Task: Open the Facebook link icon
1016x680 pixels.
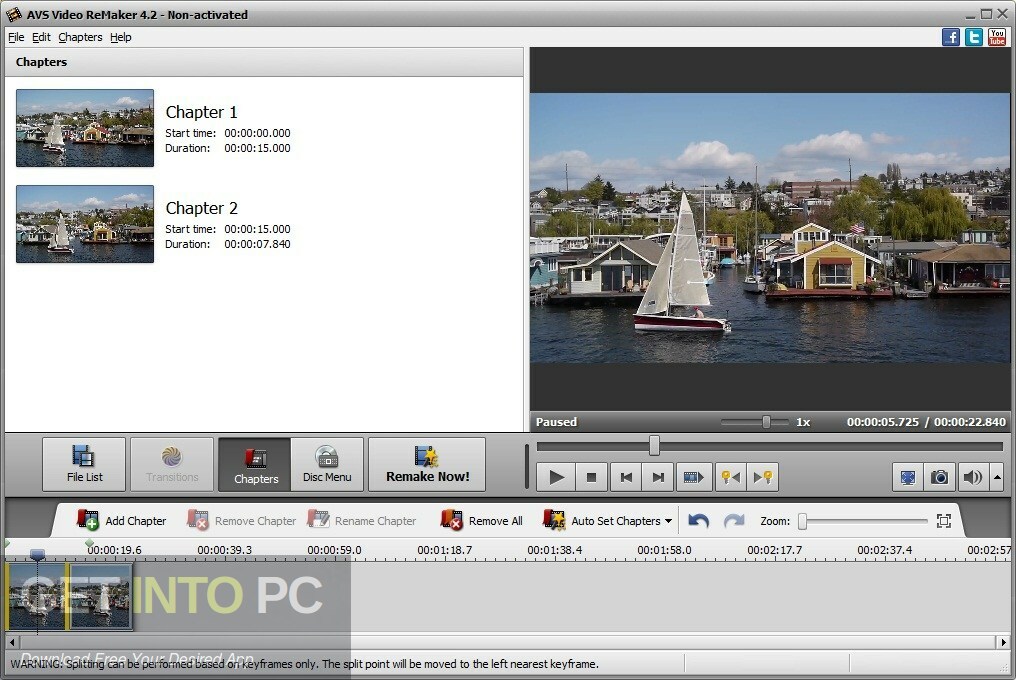Action: pyautogui.click(x=951, y=37)
